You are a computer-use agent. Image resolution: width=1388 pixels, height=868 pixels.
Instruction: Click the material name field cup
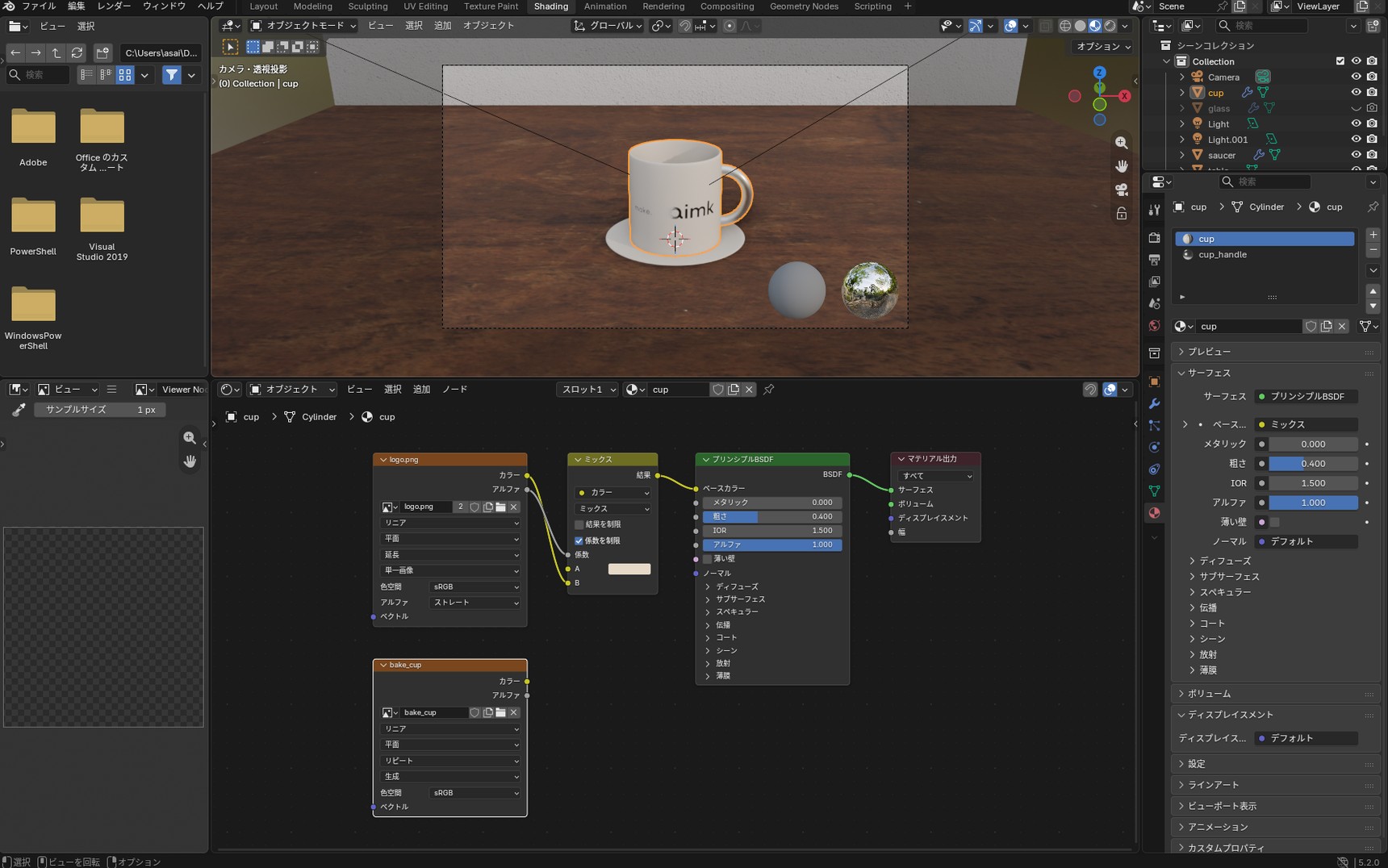point(1249,327)
